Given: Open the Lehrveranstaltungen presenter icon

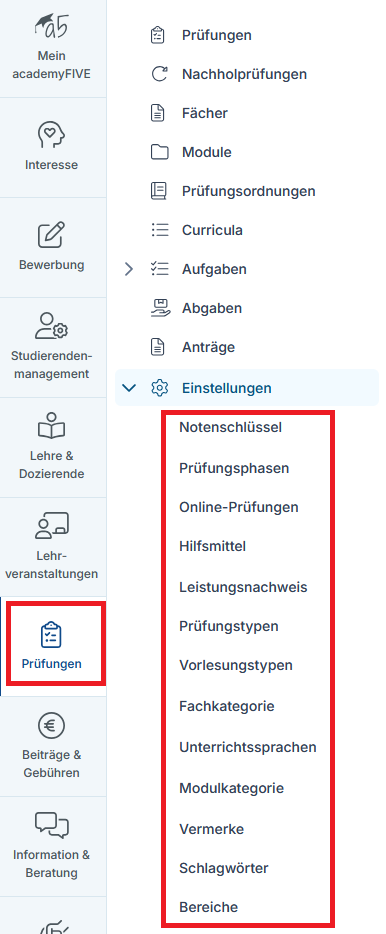Looking at the screenshot, I should [51, 525].
